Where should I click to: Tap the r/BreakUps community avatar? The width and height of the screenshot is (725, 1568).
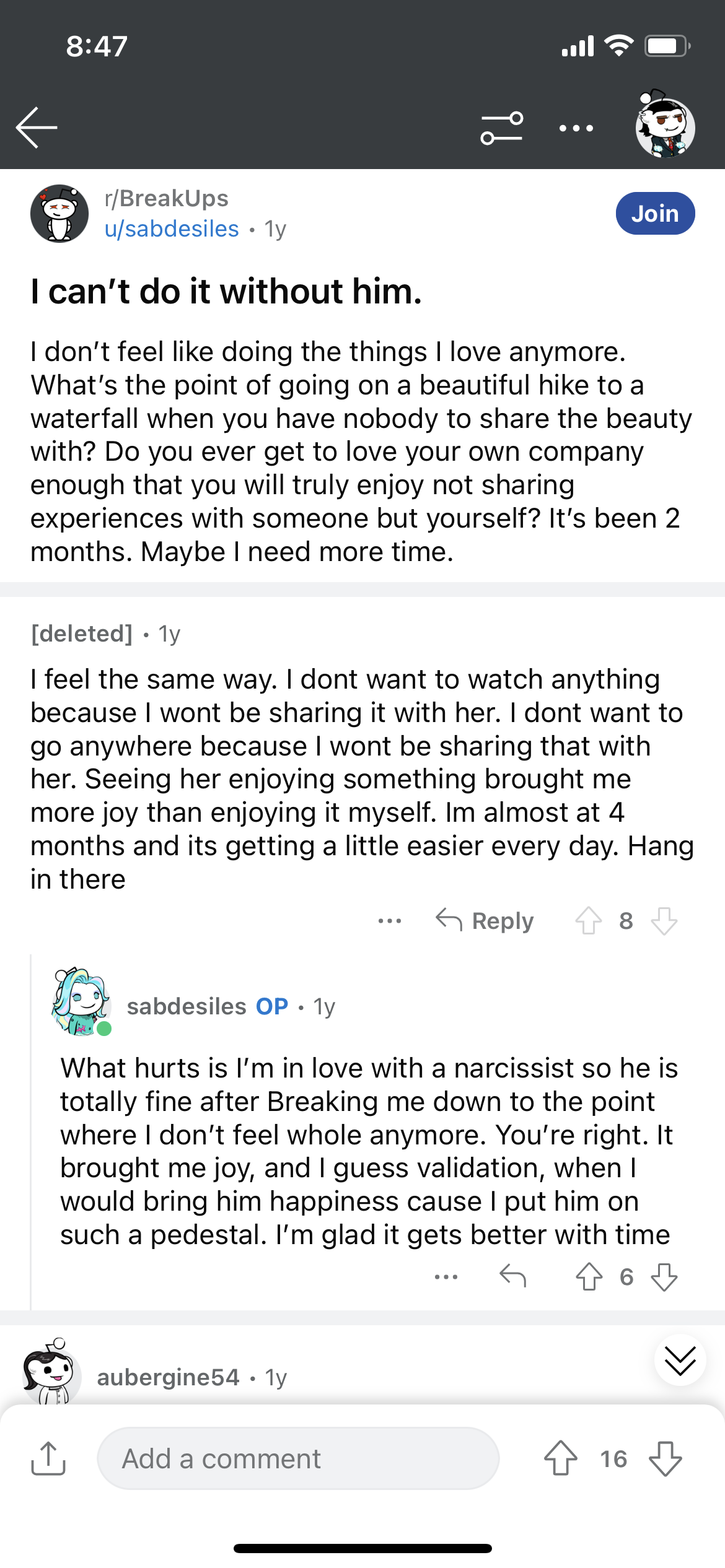pyautogui.click(x=59, y=214)
